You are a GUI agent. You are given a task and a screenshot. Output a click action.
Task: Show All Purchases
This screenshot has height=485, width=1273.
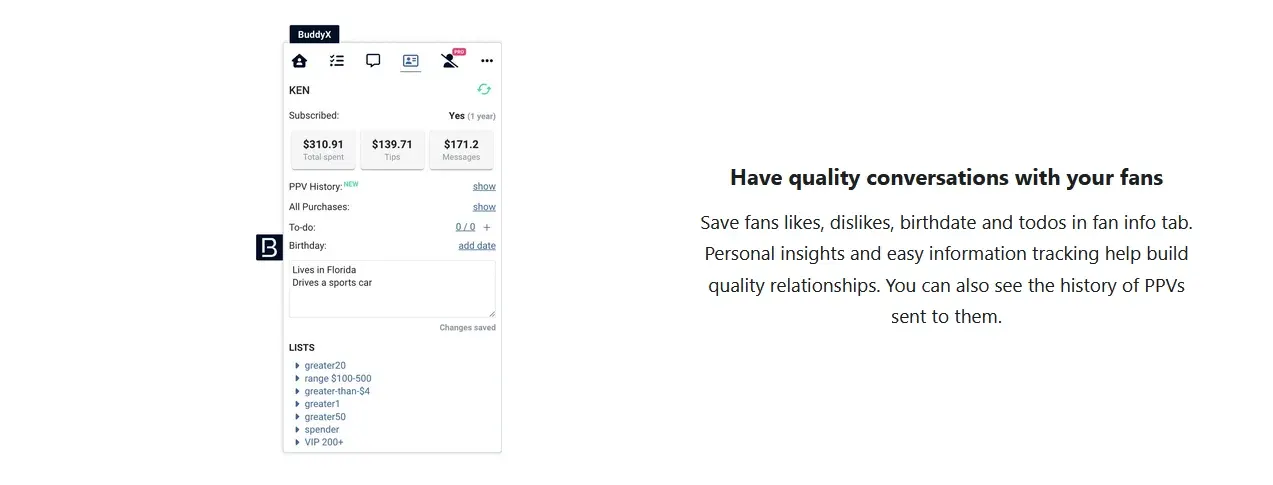(x=484, y=207)
